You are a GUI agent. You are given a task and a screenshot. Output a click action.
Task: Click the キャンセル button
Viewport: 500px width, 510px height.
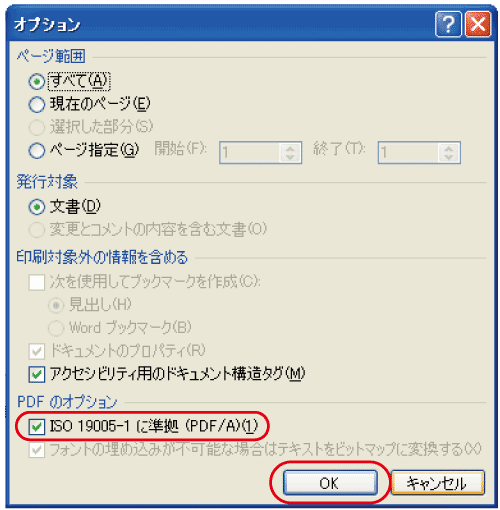pyautogui.click(x=438, y=483)
